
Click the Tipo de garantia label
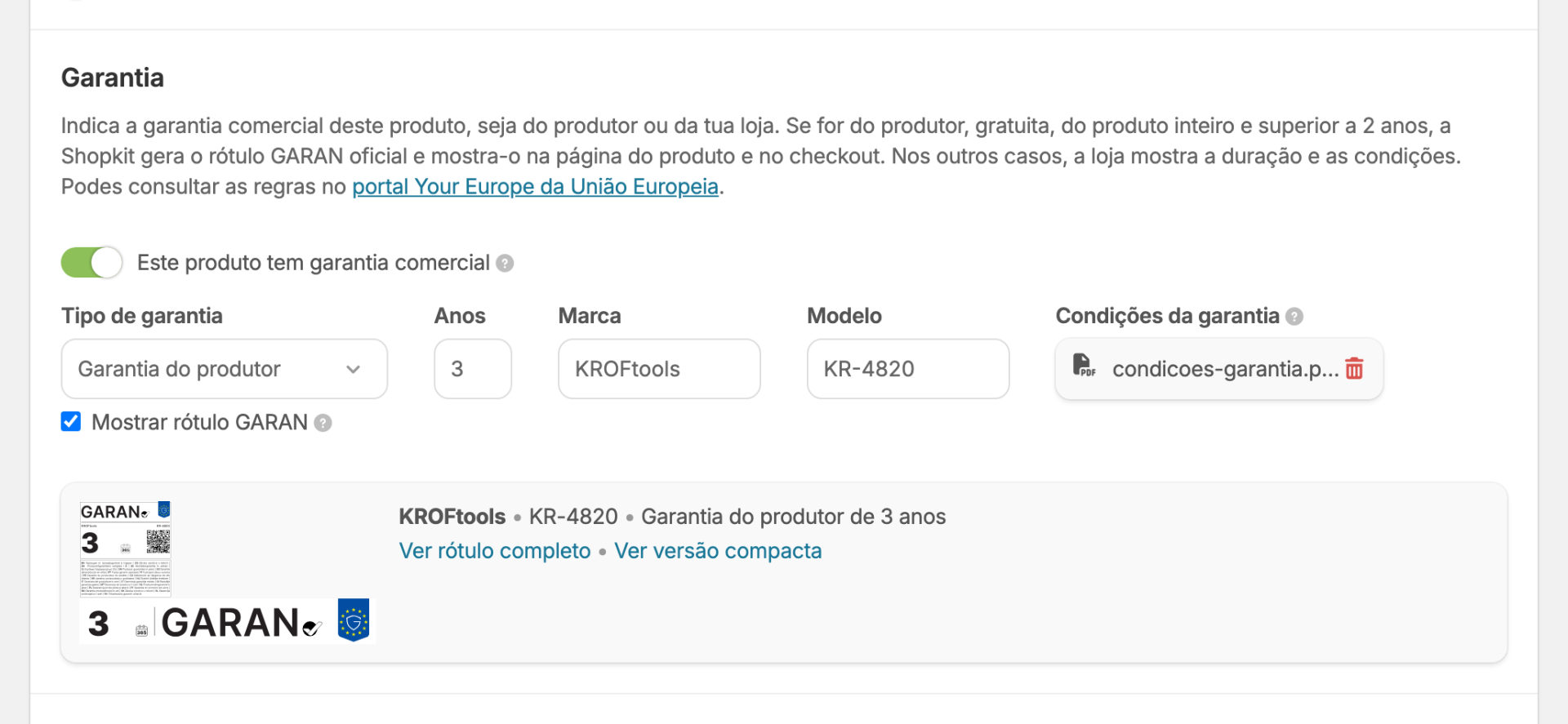click(142, 316)
